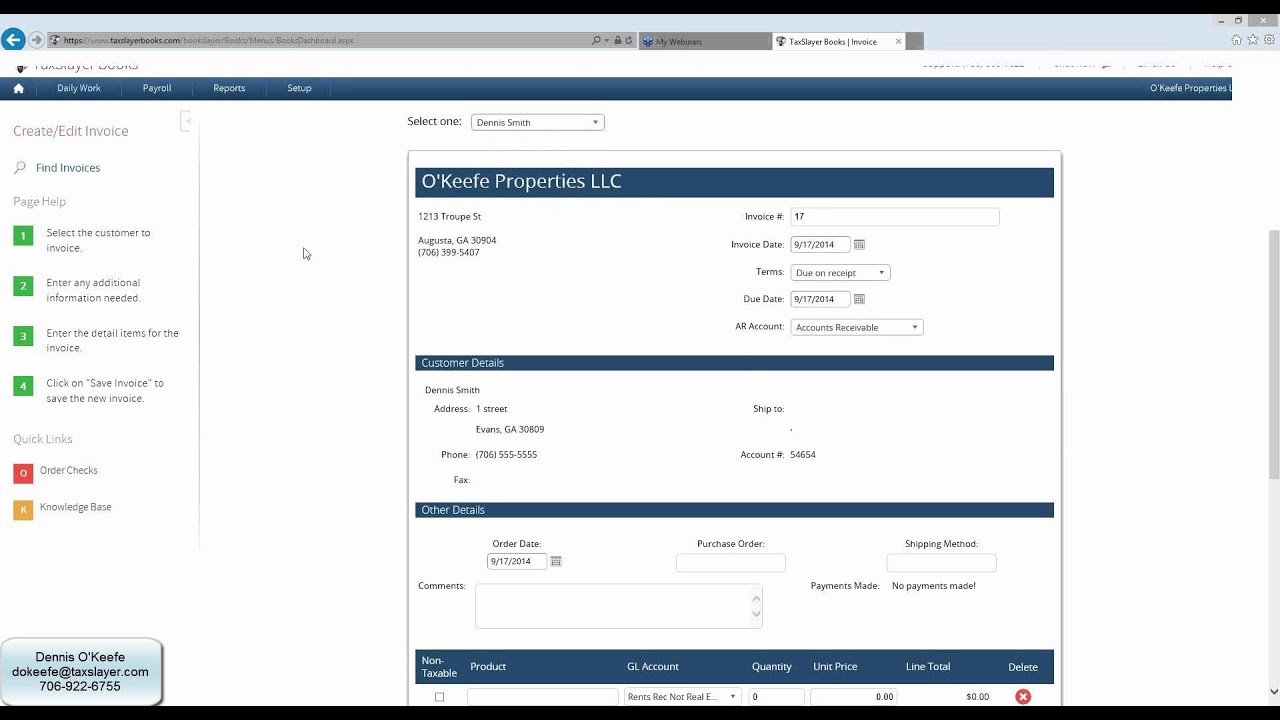
Task: Click the browser refresh icon
Action: coord(629,41)
